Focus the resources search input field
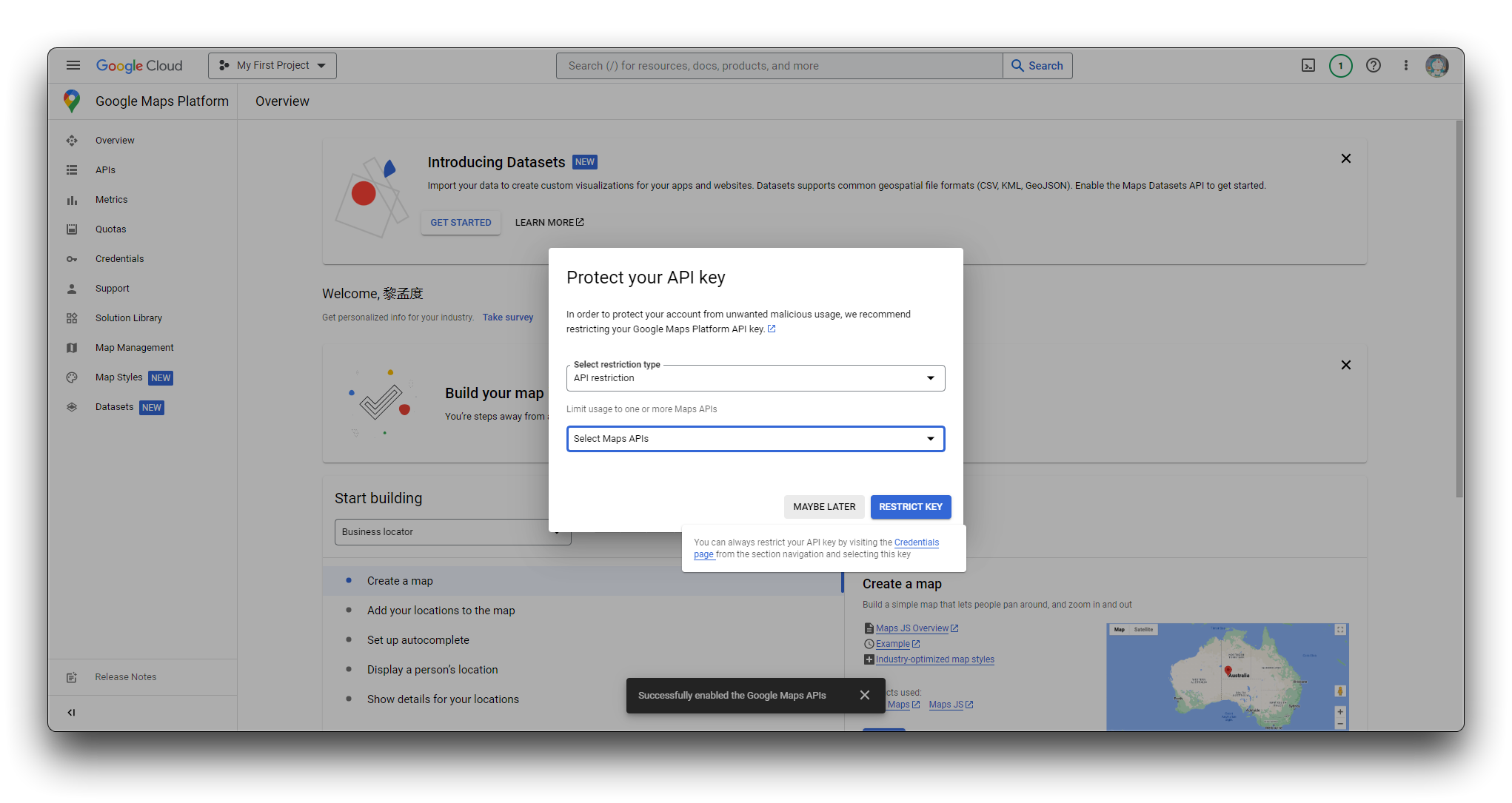The image size is (1512, 803). click(x=779, y=65)
